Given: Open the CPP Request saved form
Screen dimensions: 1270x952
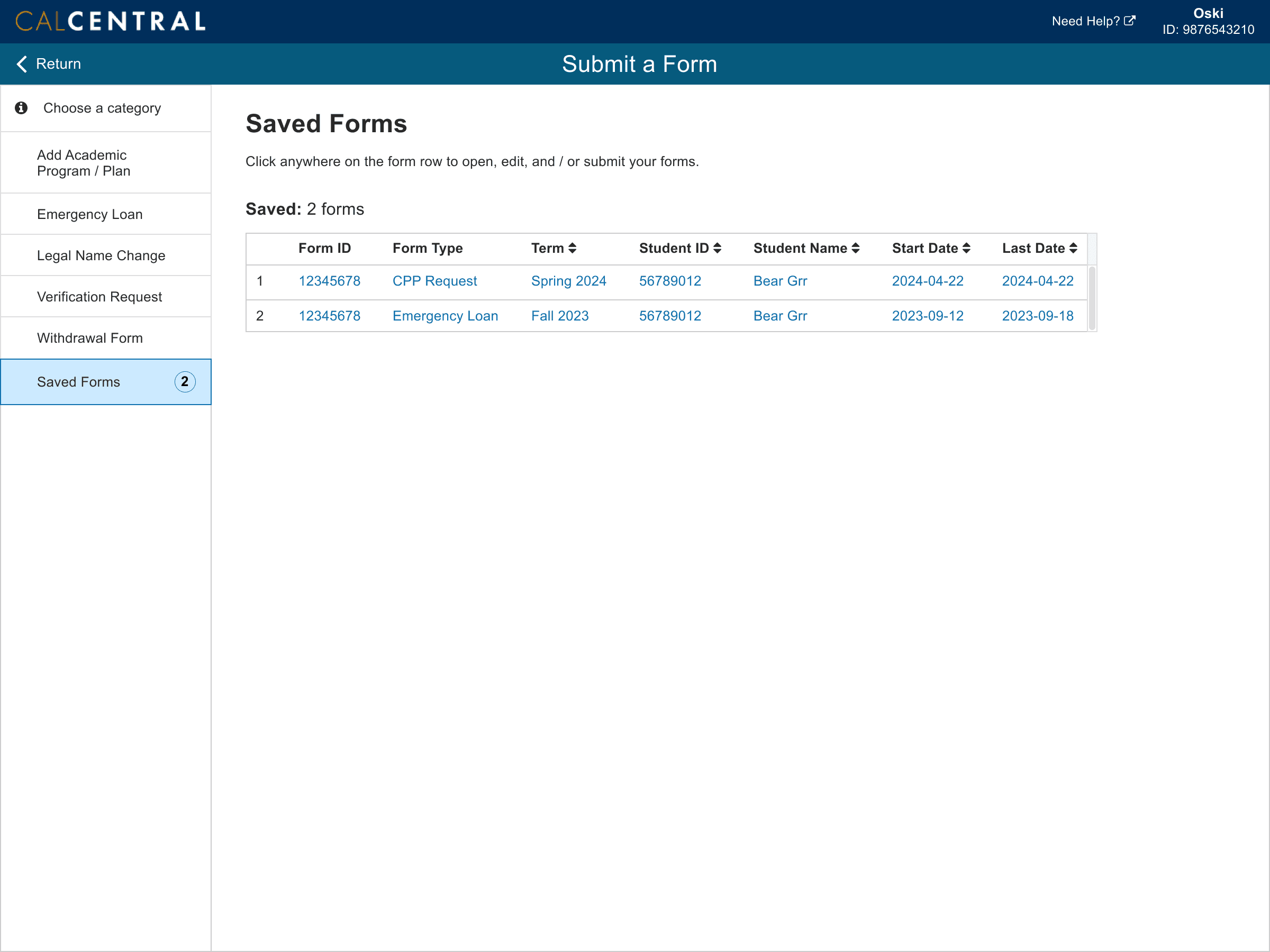Looking at the screenshot, I should tap(434, 281).
